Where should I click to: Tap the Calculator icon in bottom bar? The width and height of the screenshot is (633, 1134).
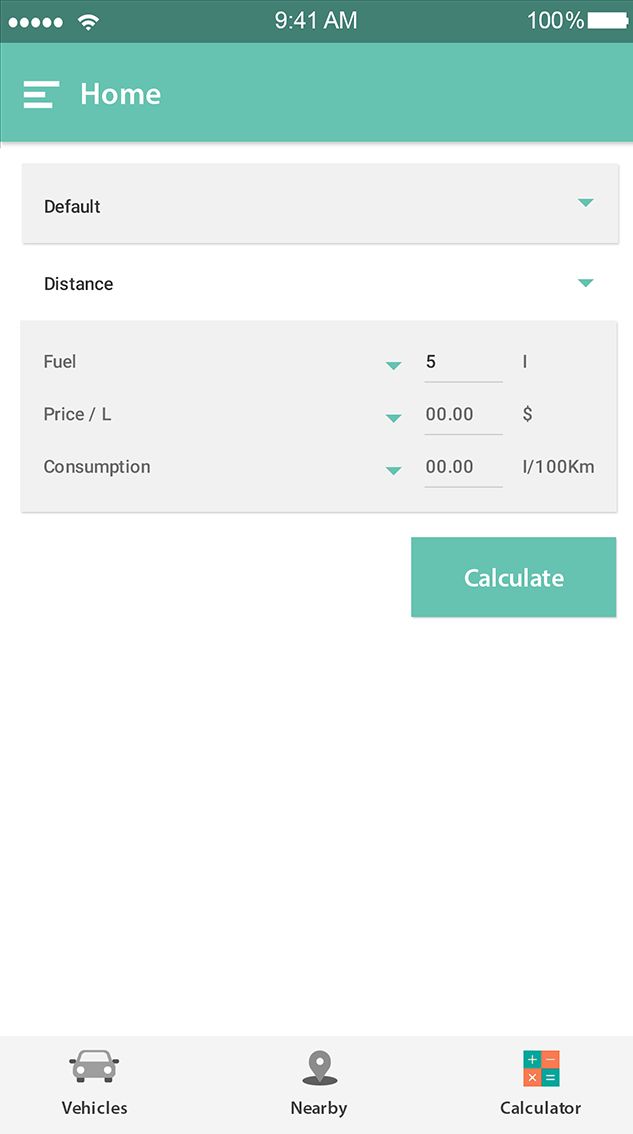(x=541, y=1068)
